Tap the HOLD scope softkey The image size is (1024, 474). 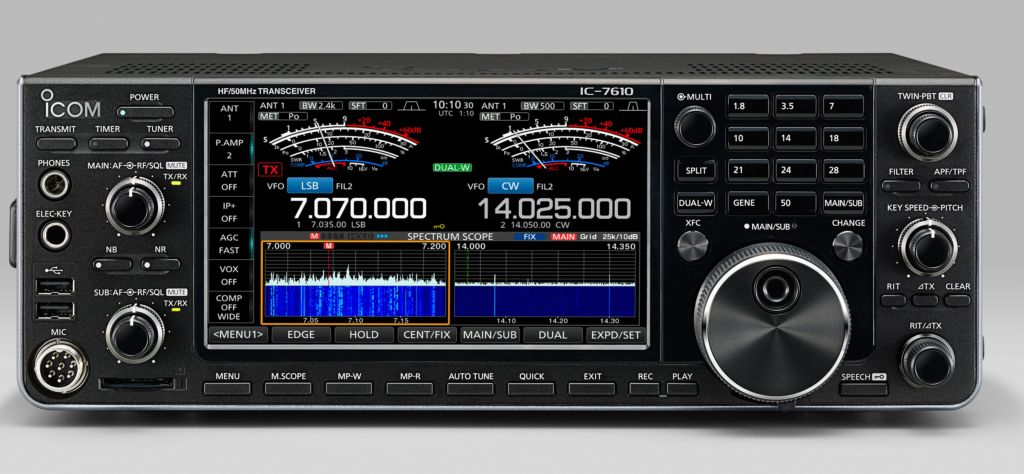[x=364, y=334]
